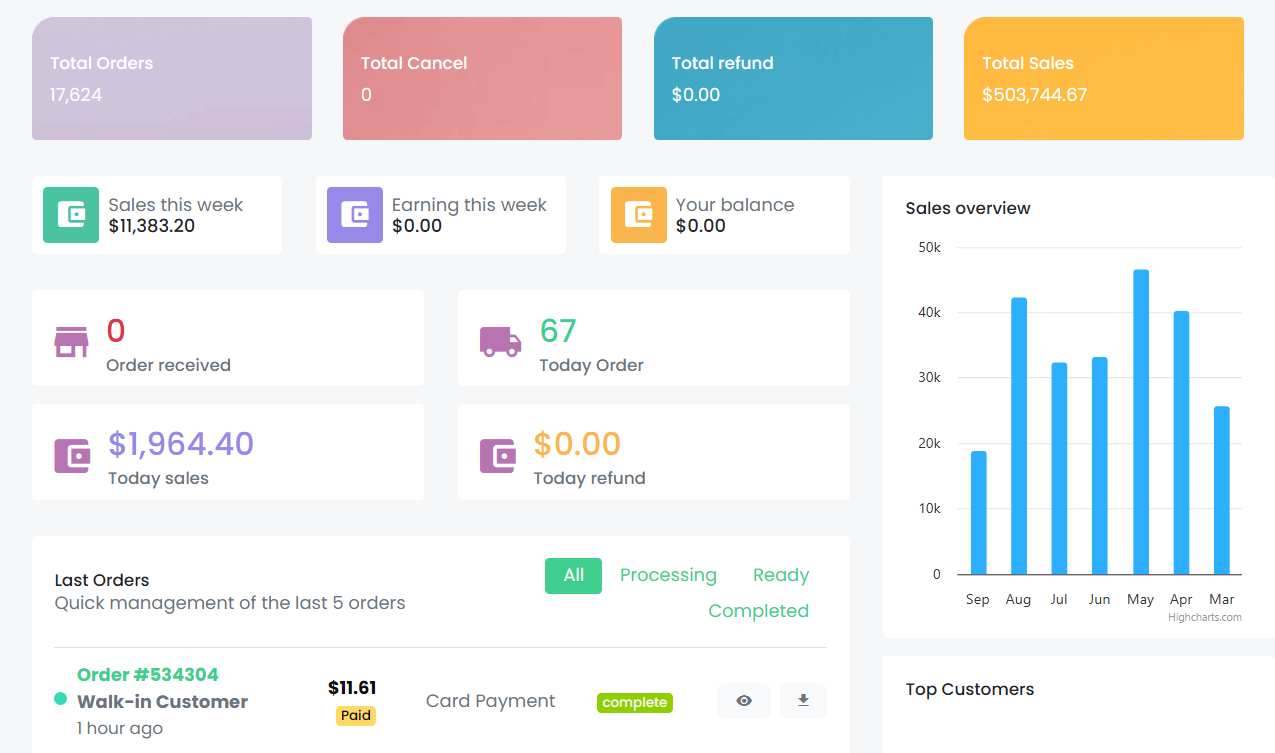Click the Today sales wallet icon
The height and width of the screenshot is (753, 1275).
point(72,455)
